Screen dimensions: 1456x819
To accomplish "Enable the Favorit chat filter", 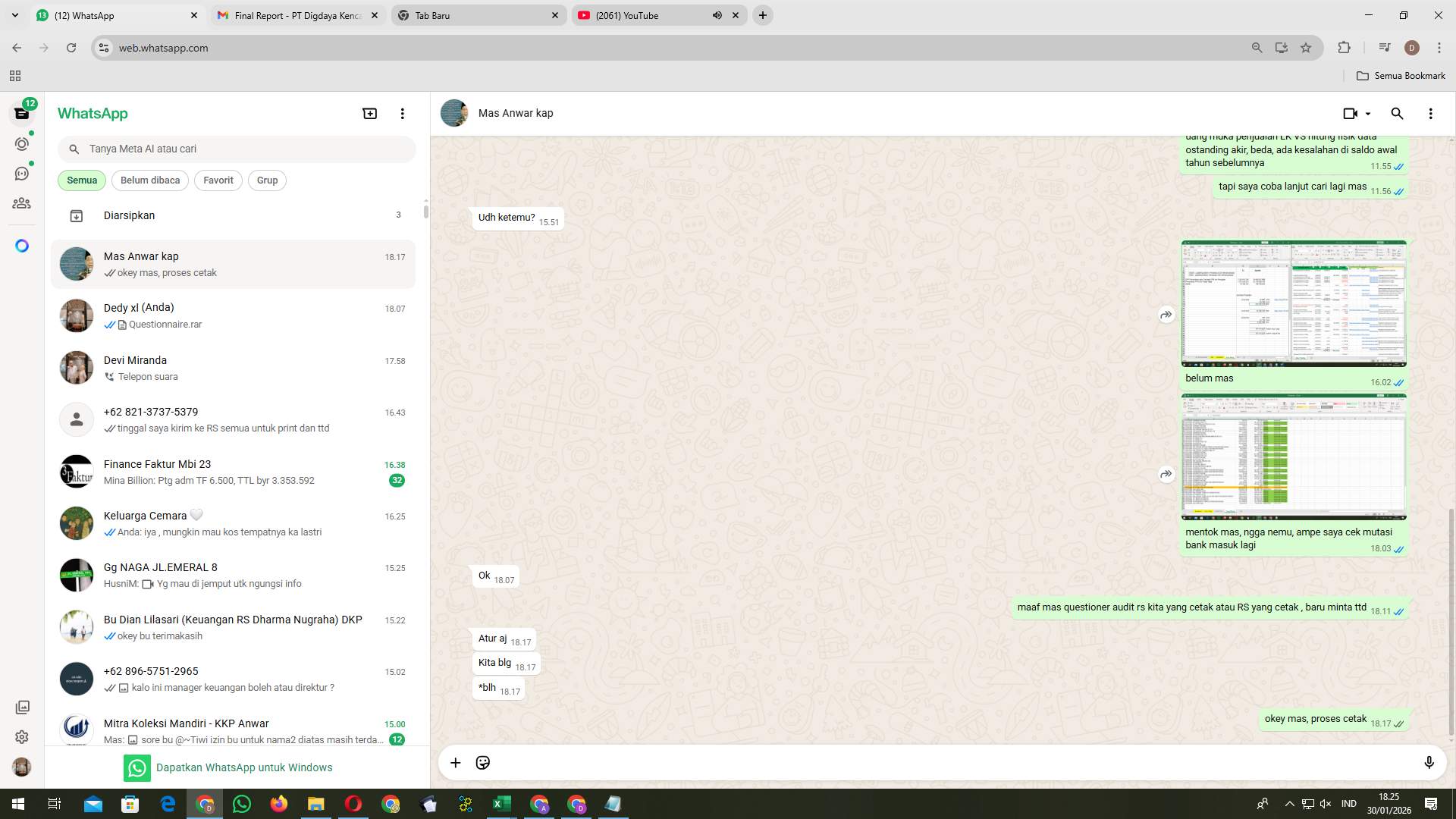I will pyautogui.click(x=218, y=180).
